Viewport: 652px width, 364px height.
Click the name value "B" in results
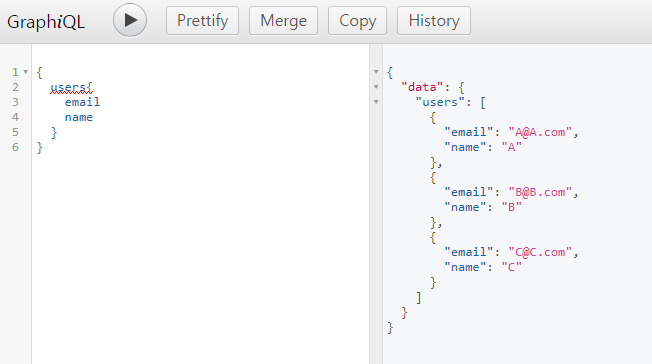pos(511,207)
